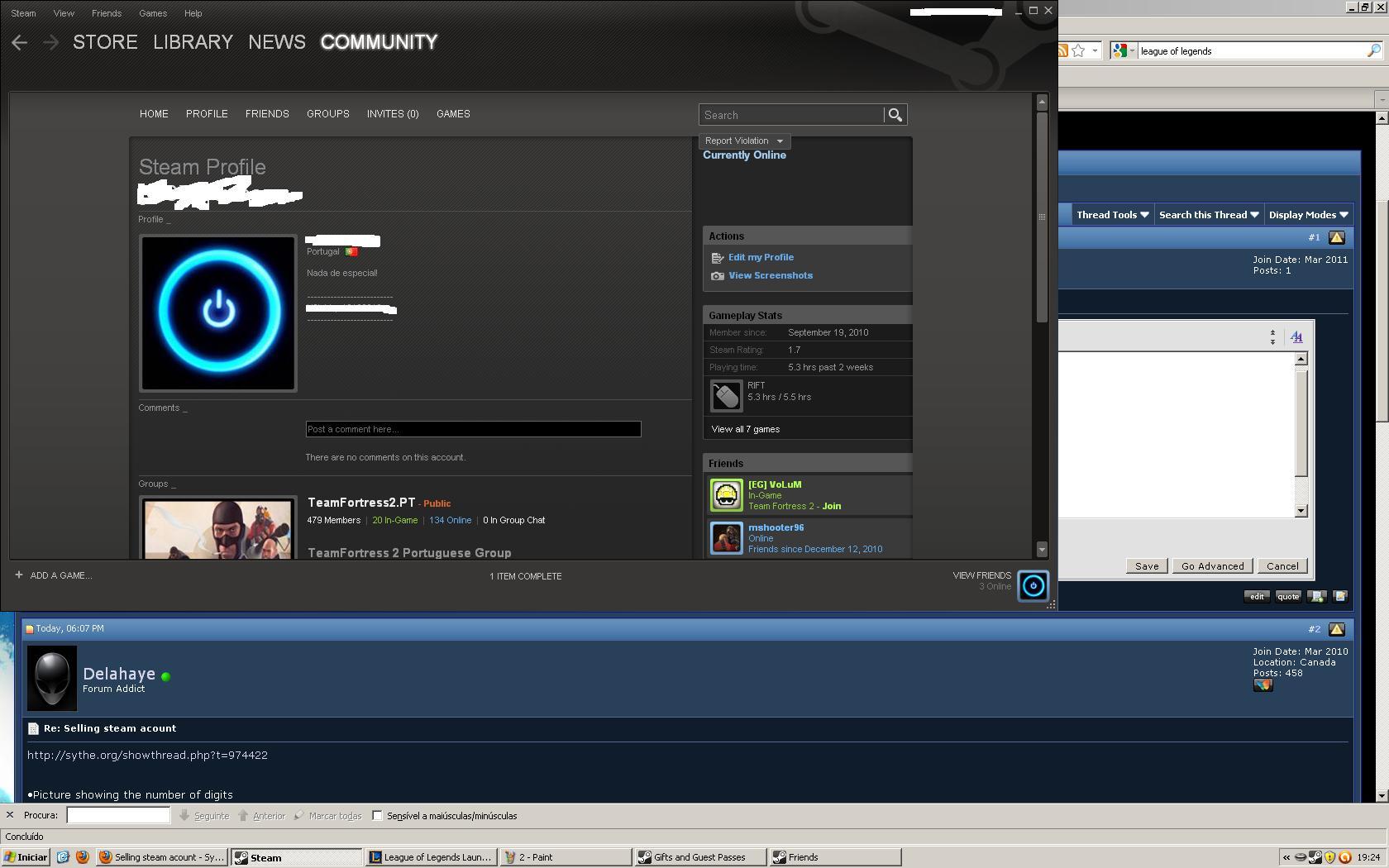Click the report icon on post #1
This screenshot has width=1389, height=868.
click(x=1337, y=238)
